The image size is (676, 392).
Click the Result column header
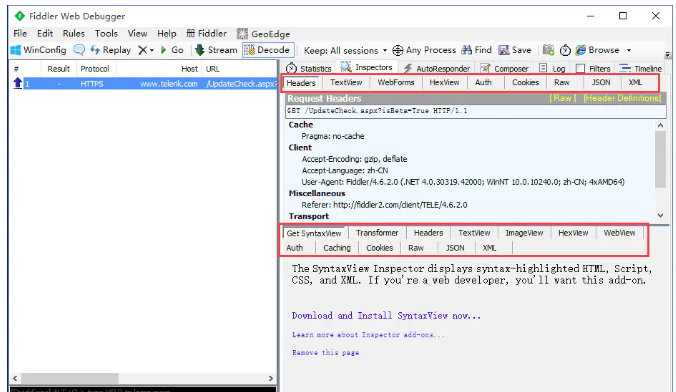(59, 69)
